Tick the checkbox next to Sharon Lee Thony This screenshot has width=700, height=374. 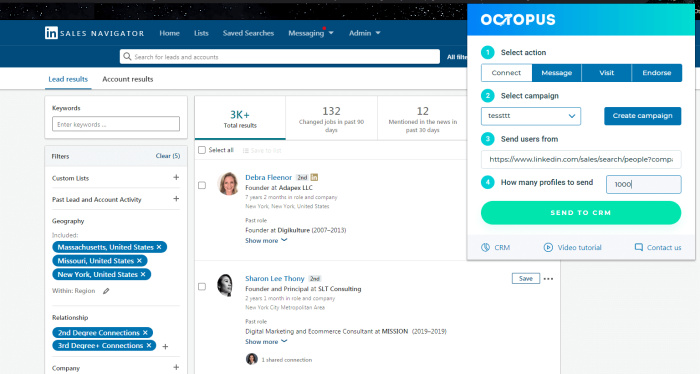(x=202, y=287)
